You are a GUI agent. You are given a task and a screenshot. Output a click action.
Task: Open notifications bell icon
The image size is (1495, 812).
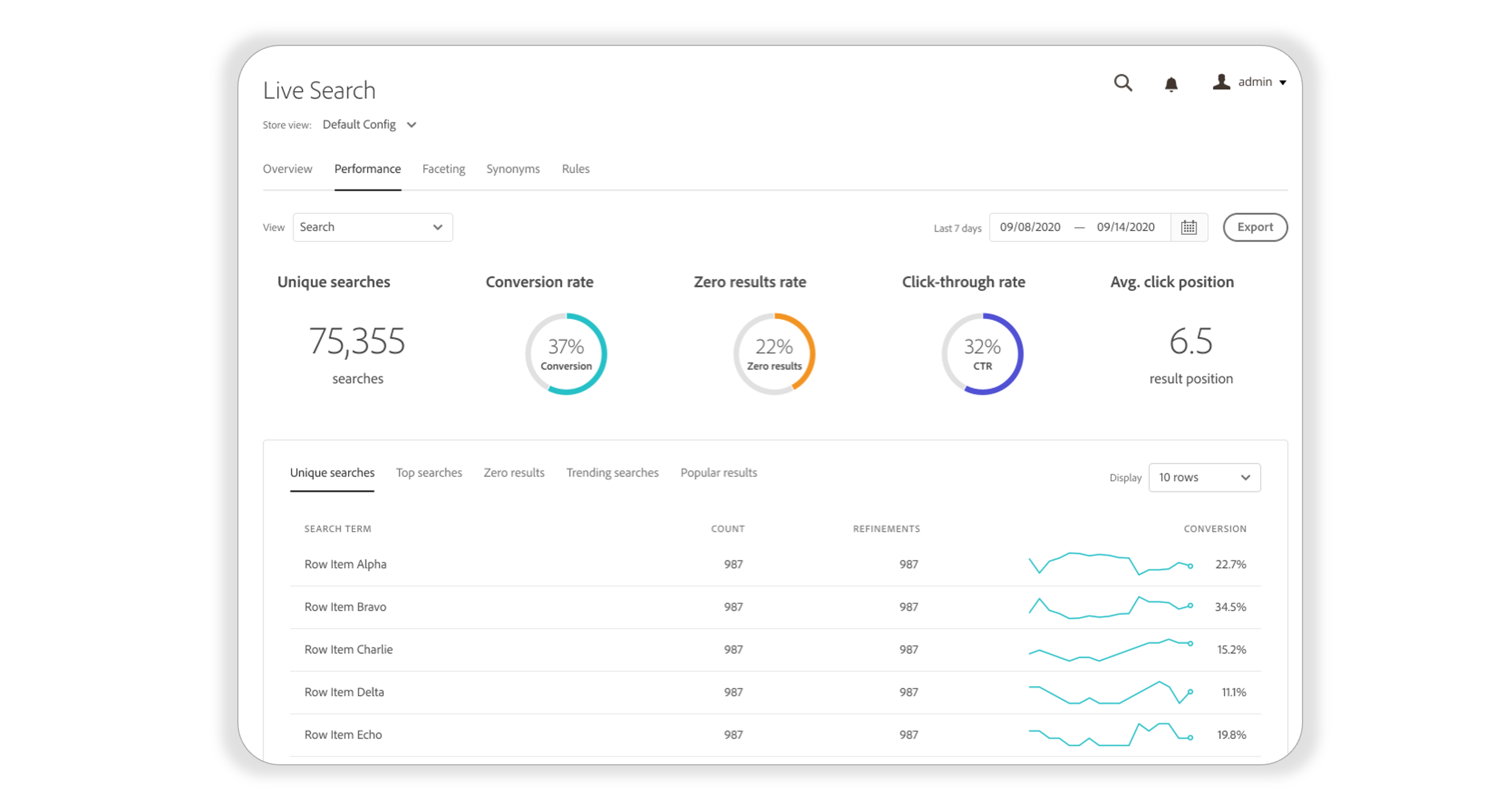click(1171, 83)
